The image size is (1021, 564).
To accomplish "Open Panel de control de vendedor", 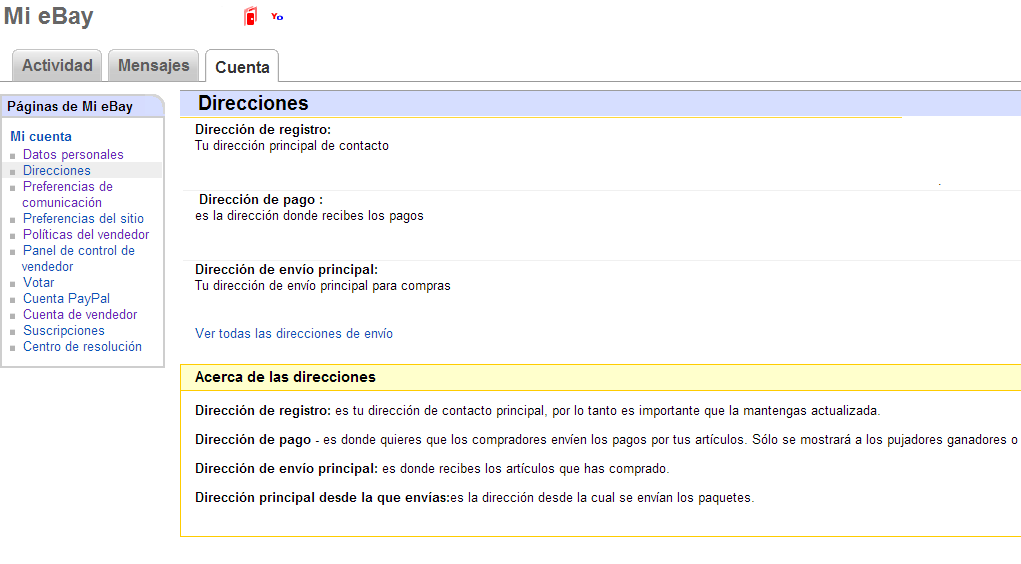I will point(78,259).
